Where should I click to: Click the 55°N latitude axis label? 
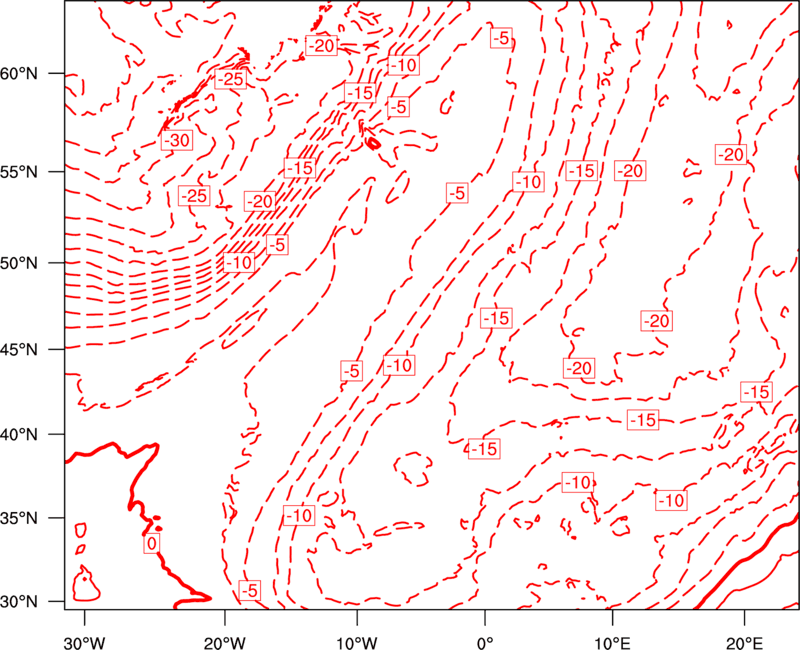click(19, 172)
